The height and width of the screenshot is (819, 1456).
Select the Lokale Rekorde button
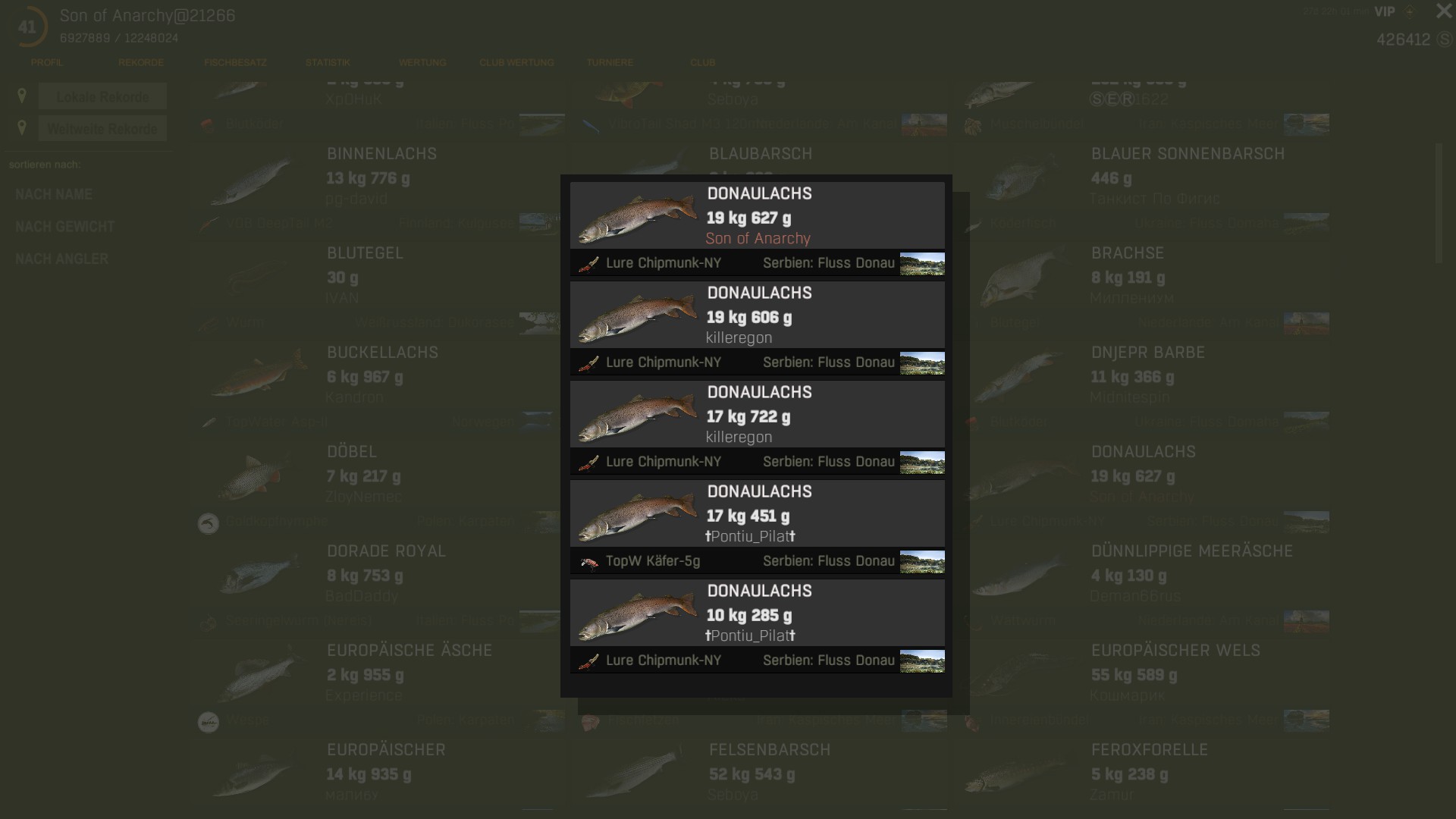click(102, 96)
